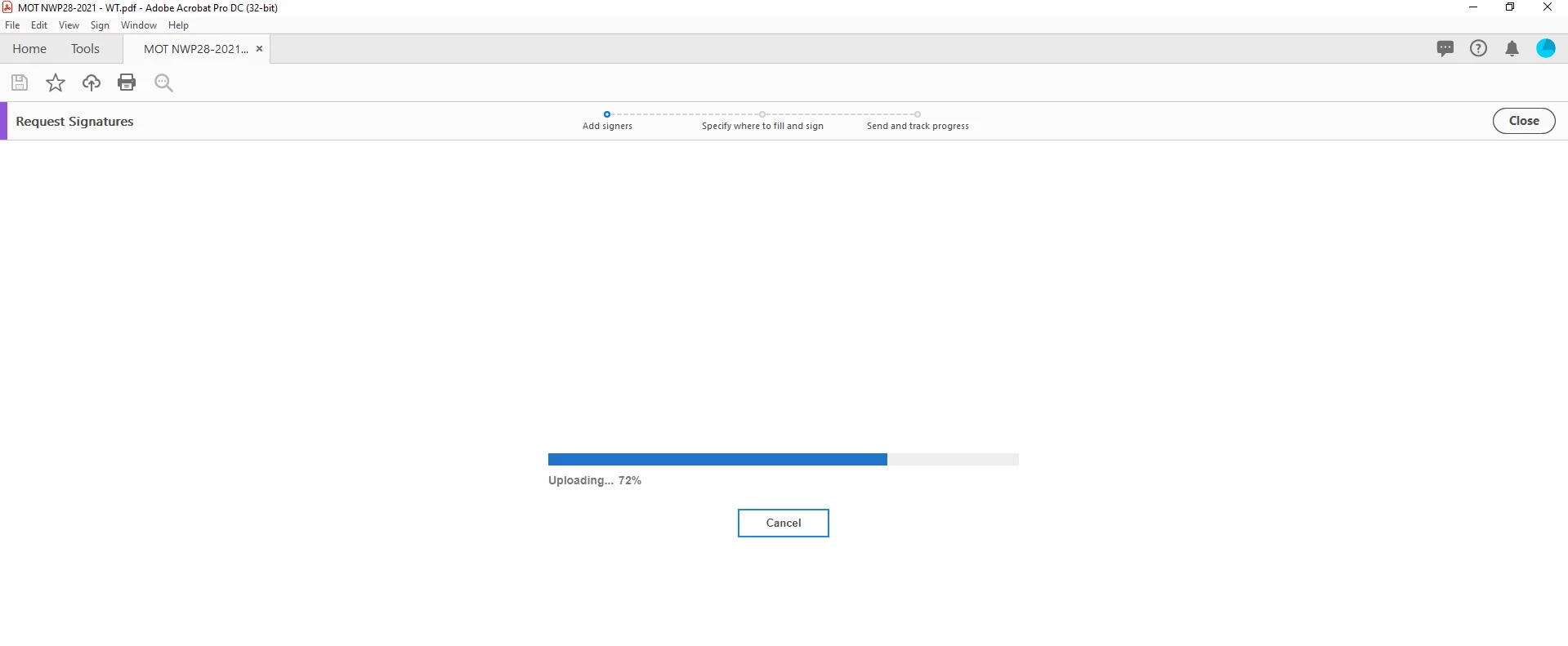The width and height of the screenshot is (1568, 646).
Task: Open the Help question mark icon
Action: point(1478,48)
